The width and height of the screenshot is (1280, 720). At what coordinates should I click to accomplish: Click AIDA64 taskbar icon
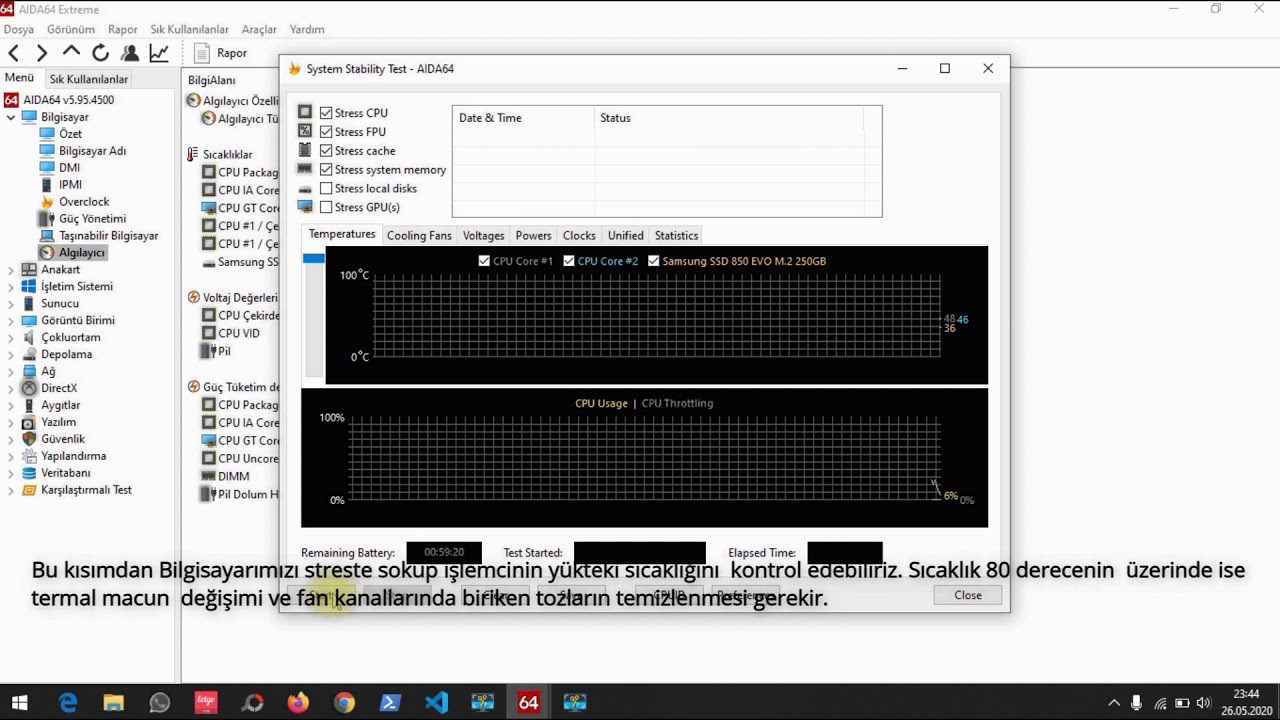(x=528, y=702)
